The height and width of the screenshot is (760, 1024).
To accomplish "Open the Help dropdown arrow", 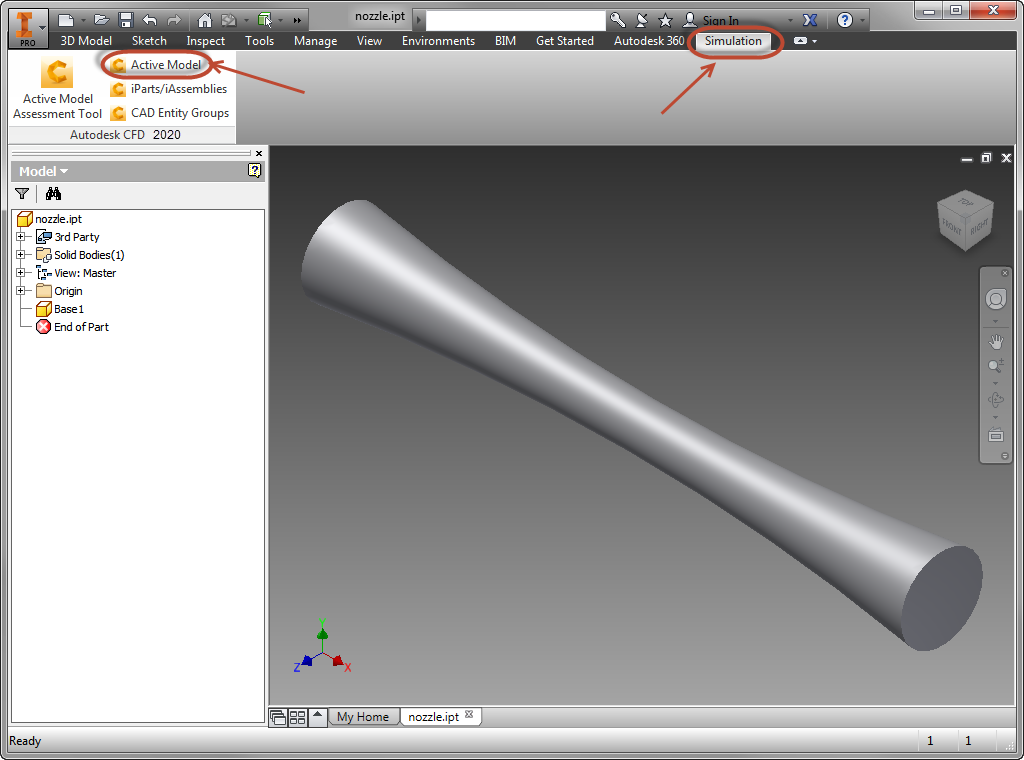I will click(x=862, y=20).
